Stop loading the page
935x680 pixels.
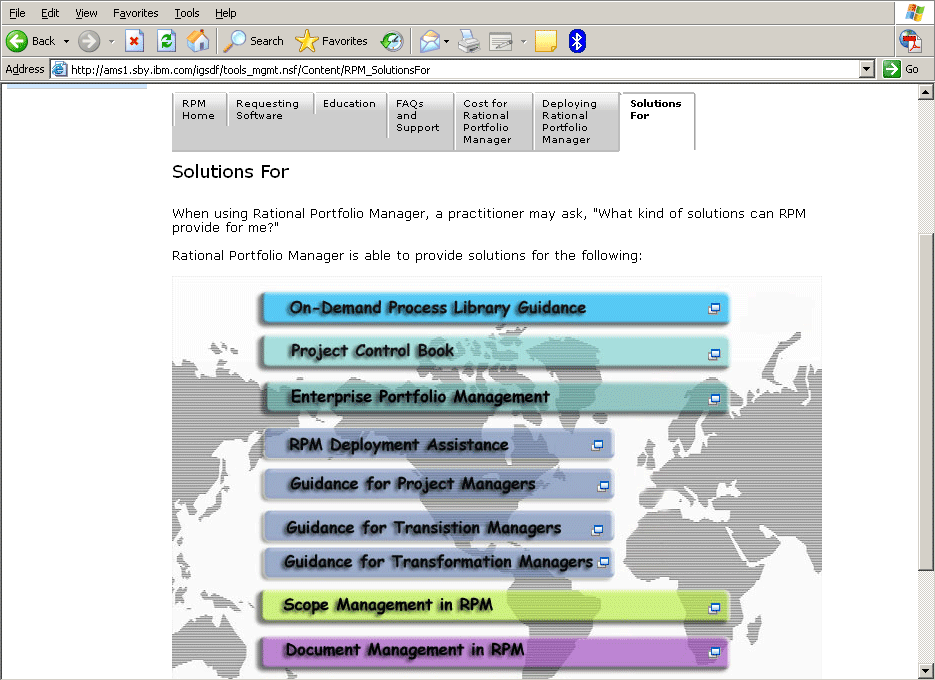[134, 41]
